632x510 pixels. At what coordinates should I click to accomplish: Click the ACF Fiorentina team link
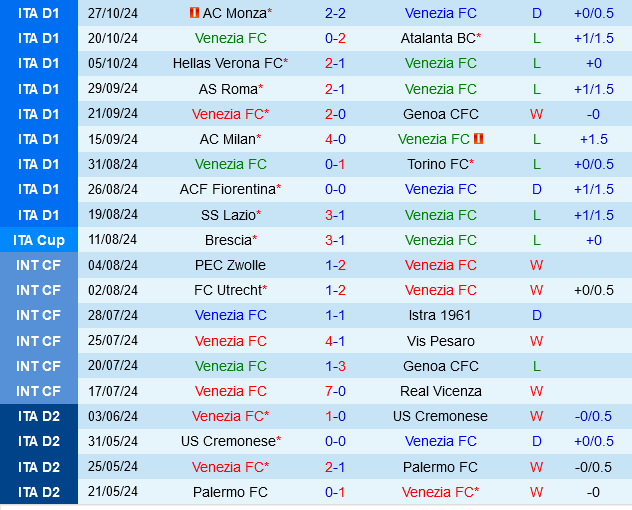228,189
